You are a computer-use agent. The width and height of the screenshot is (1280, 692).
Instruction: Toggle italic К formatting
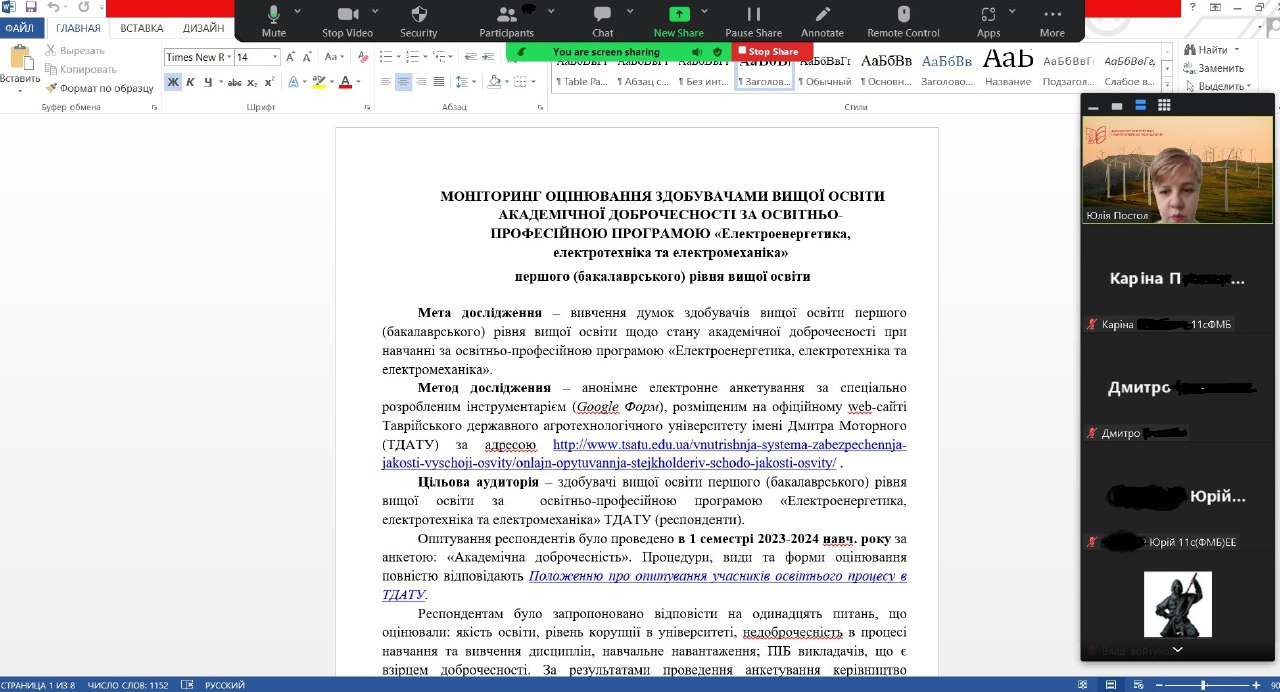pyautogui.click(x=190, y=82)
